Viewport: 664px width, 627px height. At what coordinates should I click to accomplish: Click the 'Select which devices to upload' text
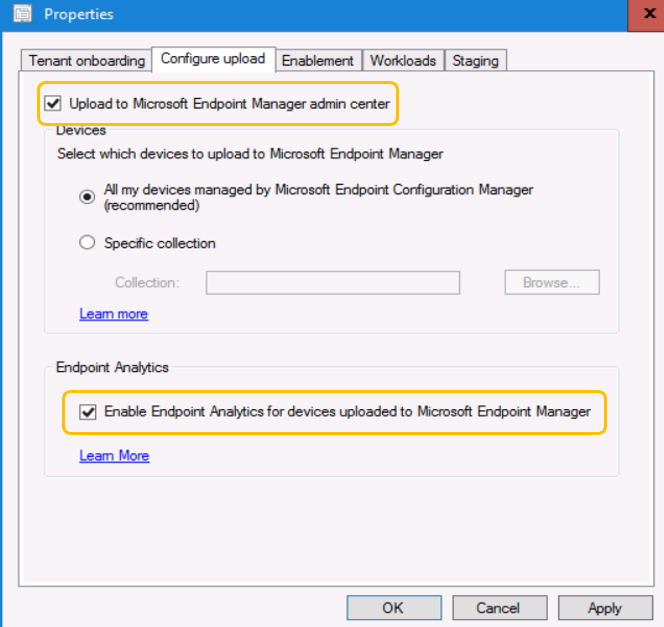[x=250, y=153]
